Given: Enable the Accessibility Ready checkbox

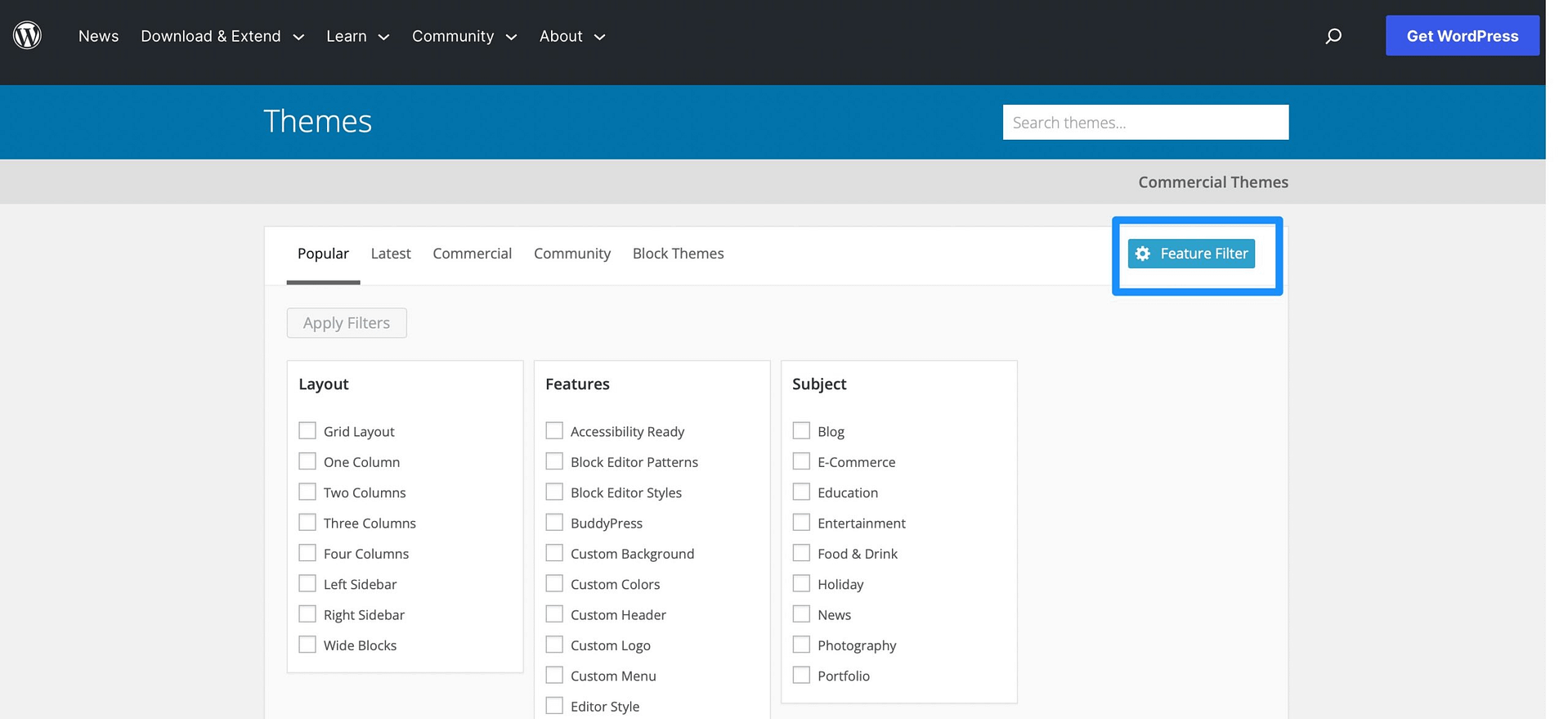Looking at the screenshot, I should [x=554, y=430].
